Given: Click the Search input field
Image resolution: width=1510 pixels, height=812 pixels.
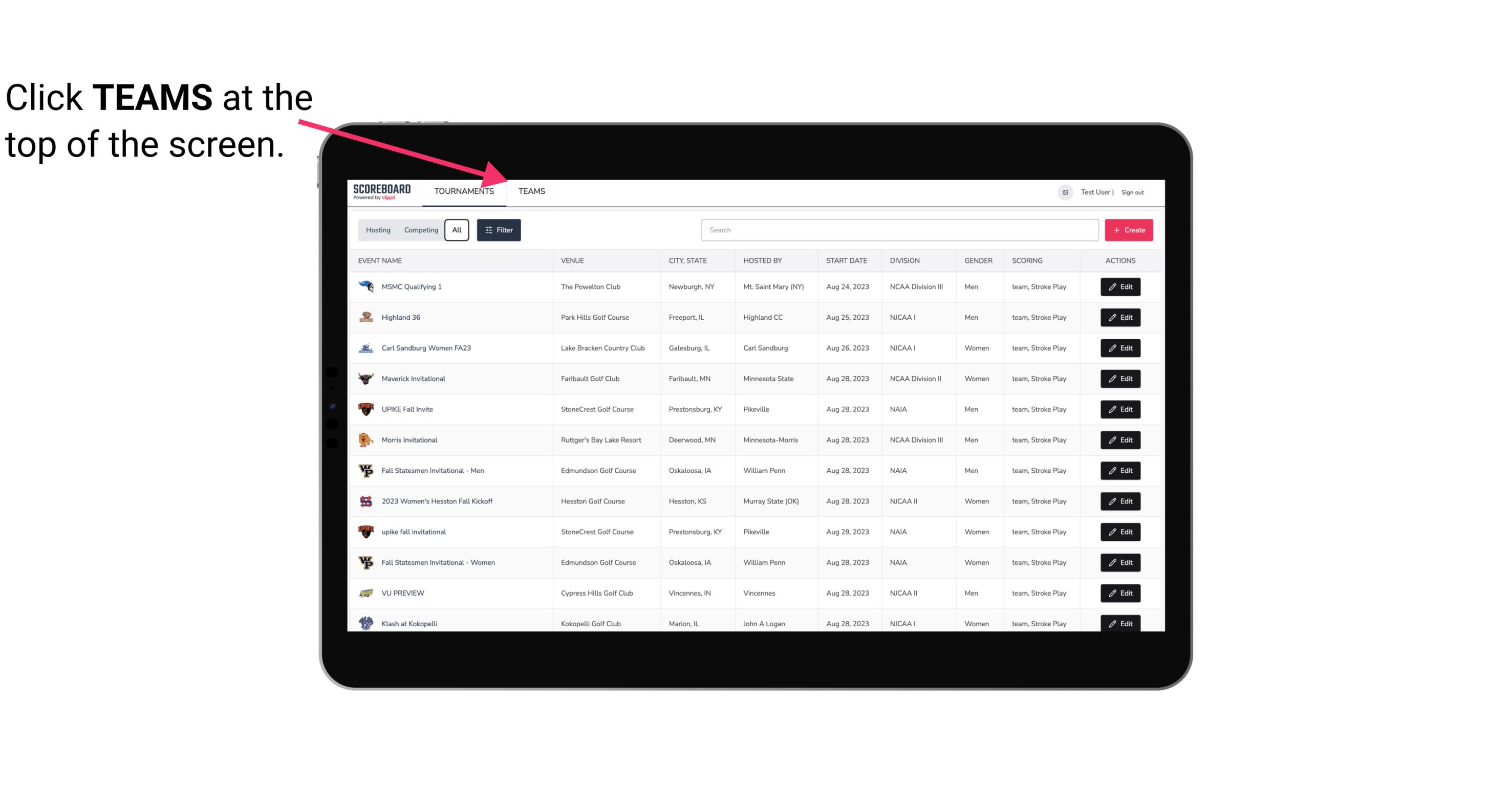Looking at the screenshot, I should (898, 230).
